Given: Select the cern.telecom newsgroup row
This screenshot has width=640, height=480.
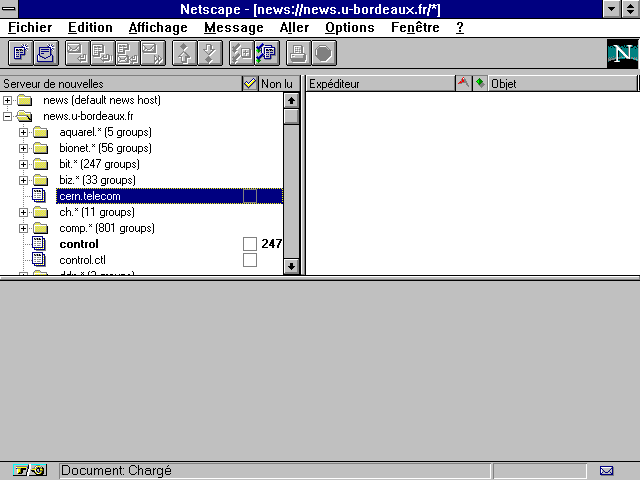Looking at the screenshot, I should [169, 196].
